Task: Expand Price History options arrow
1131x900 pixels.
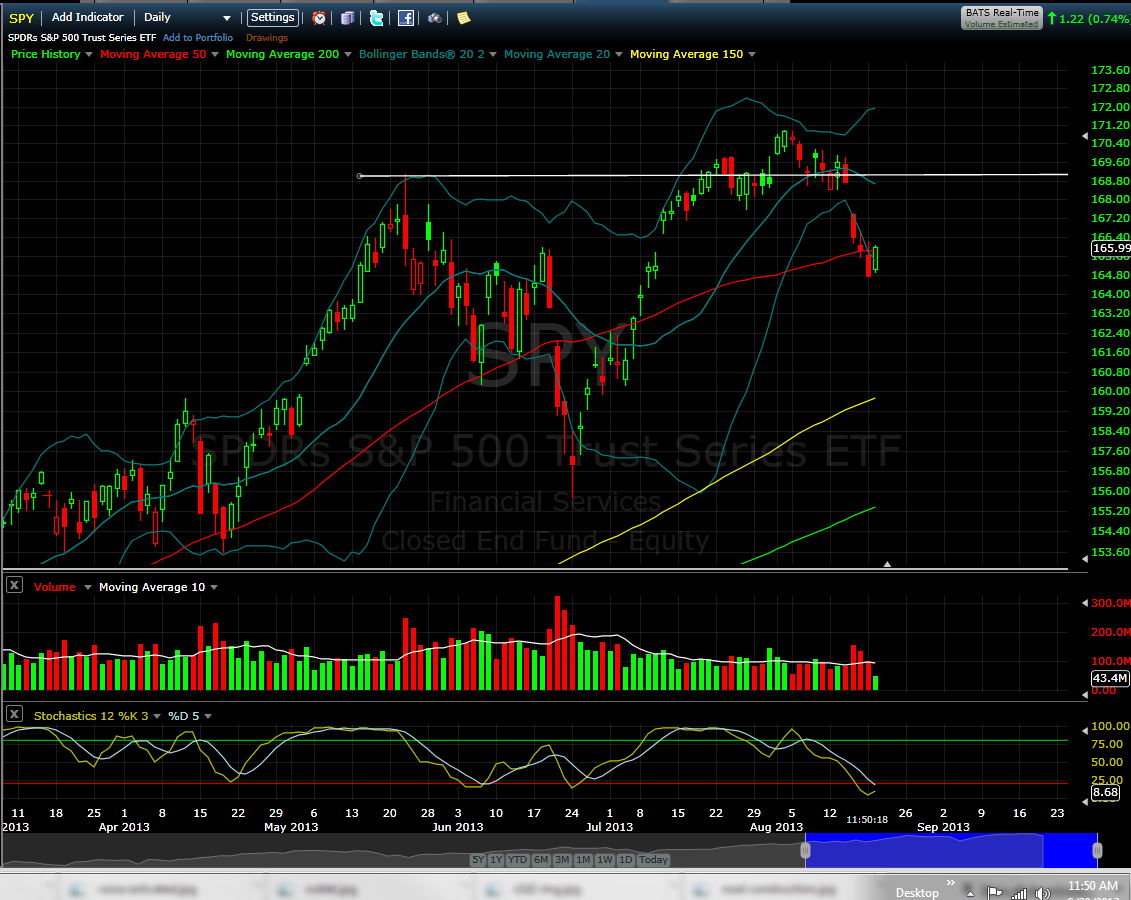Action: [89, 54]
